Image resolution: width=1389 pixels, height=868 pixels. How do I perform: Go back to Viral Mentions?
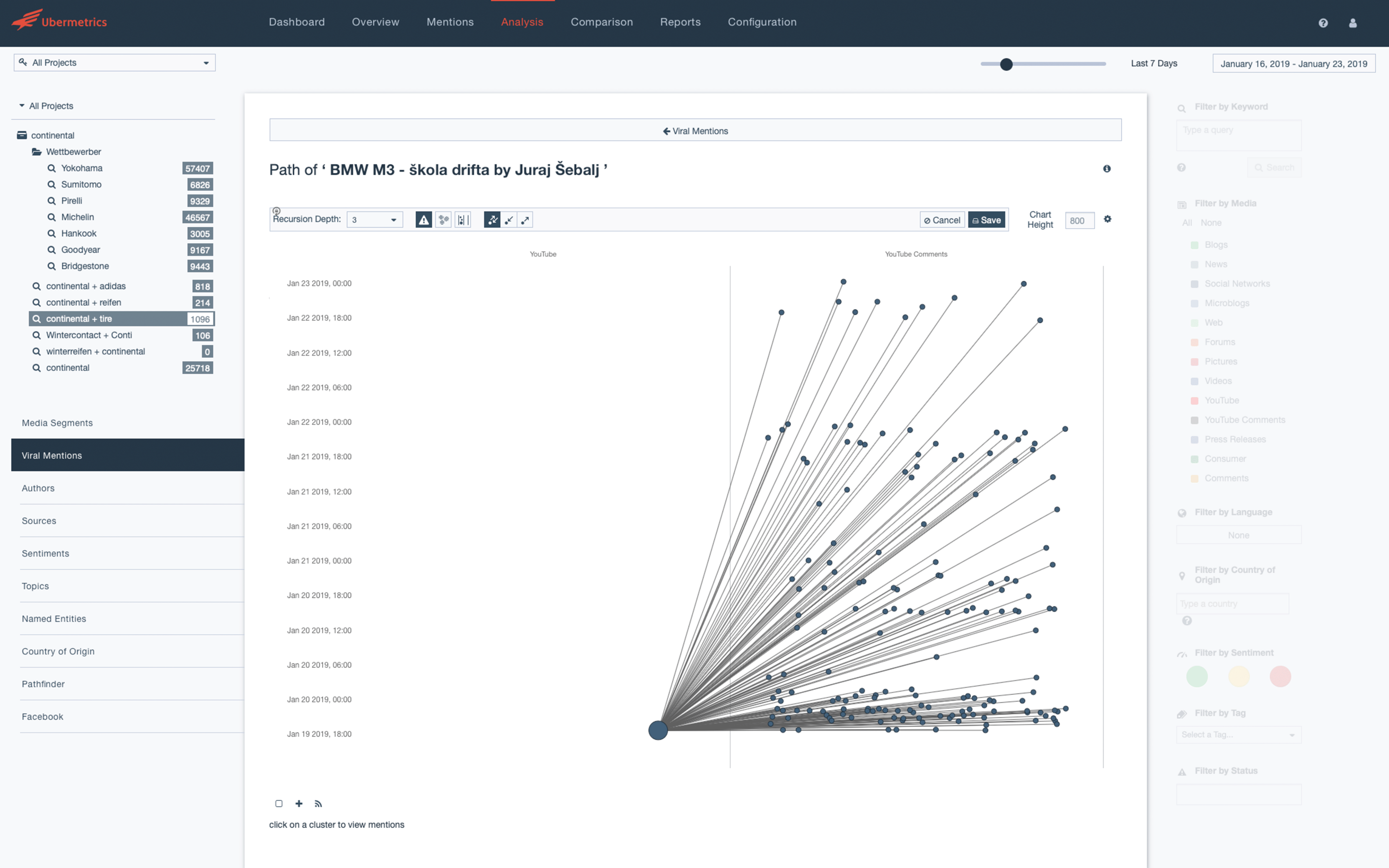coord(695,130)
